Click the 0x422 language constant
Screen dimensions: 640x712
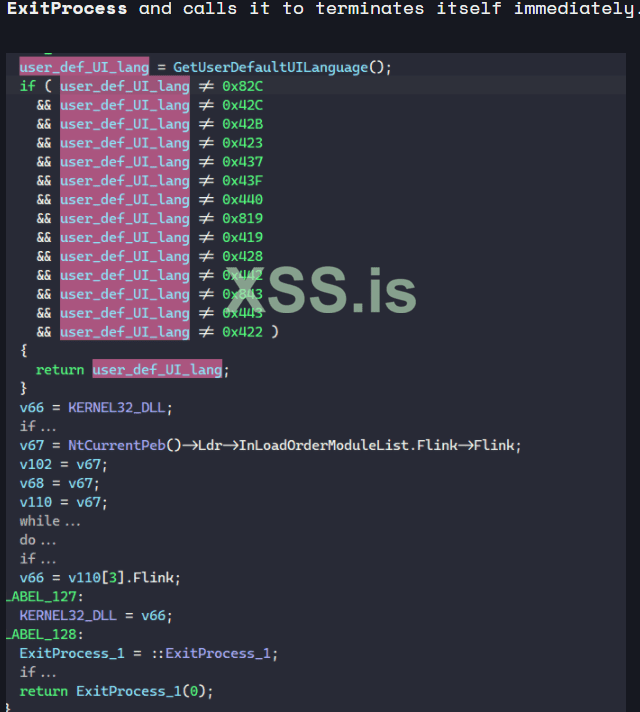[243, 332]
